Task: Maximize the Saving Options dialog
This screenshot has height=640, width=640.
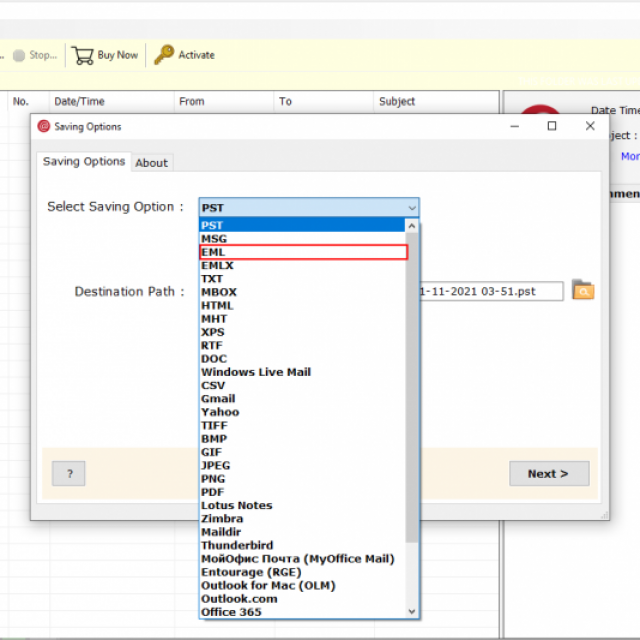Action: coord(552,126)
